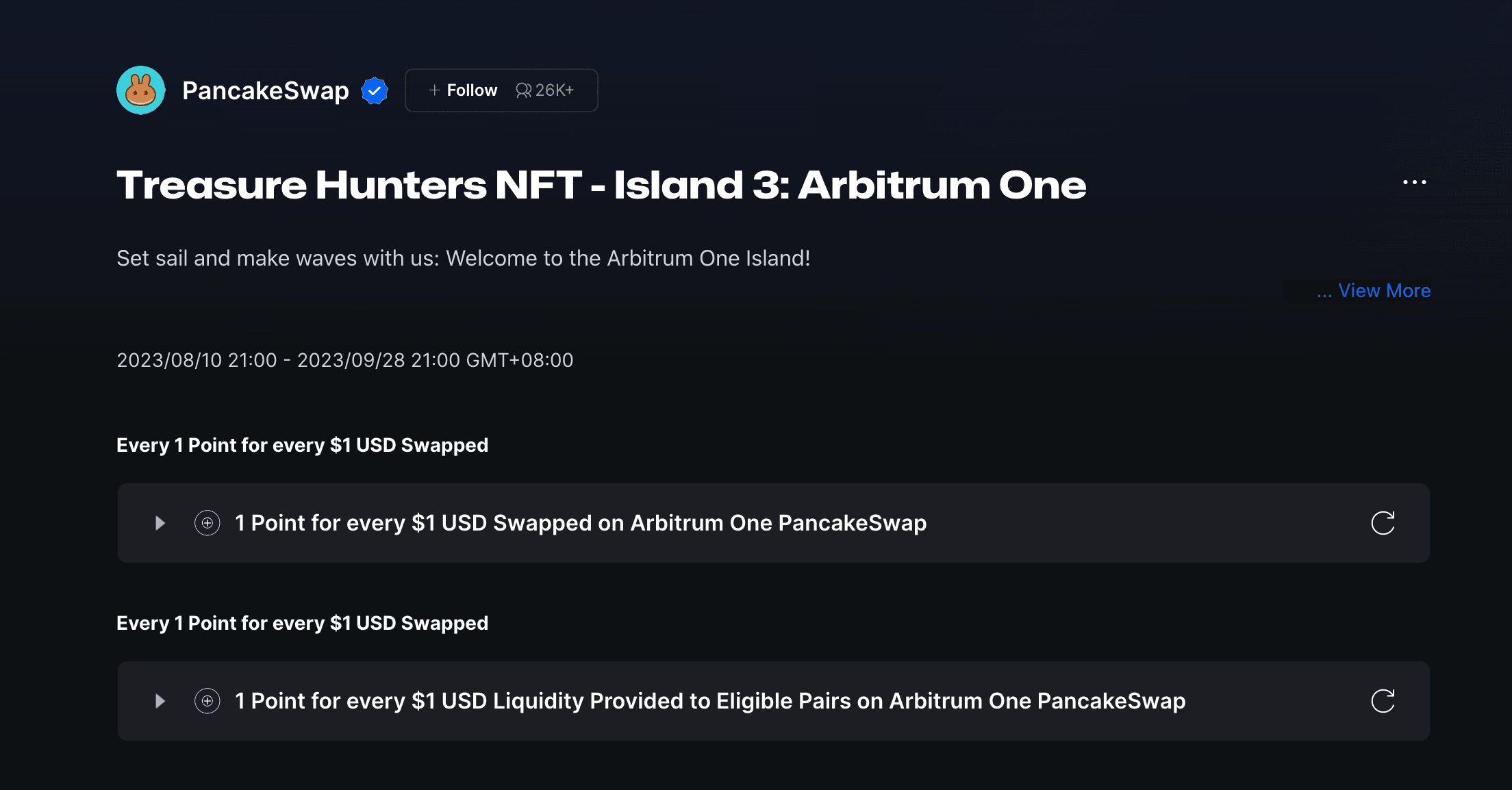
Task: Click the section heading above the Liquidity task
Action: point(302,623)
